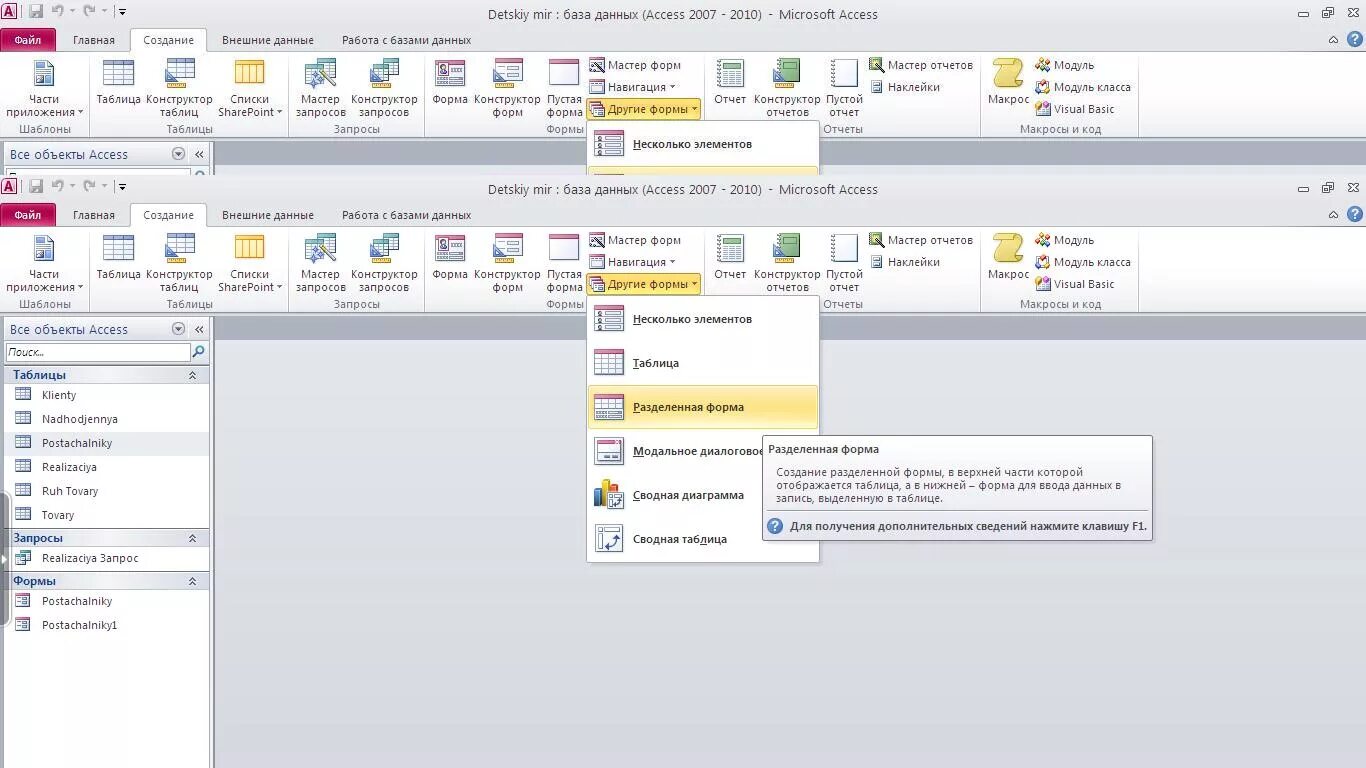Collapse Другие формы dropdown in lower window
The width and height of the screenshot is (1366, 768).
pyautogui.click(x=643, y=284)
